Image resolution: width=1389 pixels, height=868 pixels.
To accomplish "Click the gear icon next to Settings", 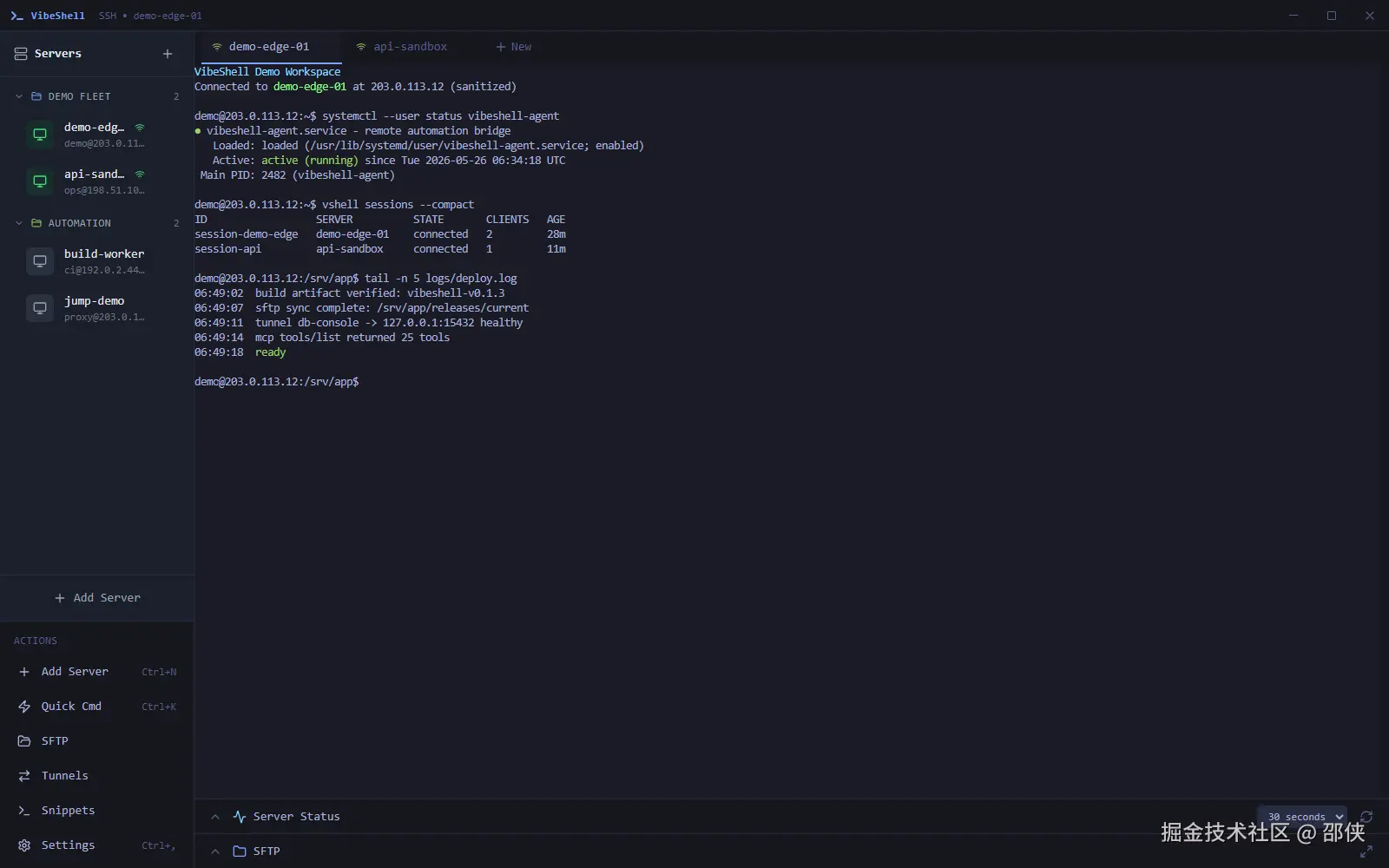I will coord(24,845).
